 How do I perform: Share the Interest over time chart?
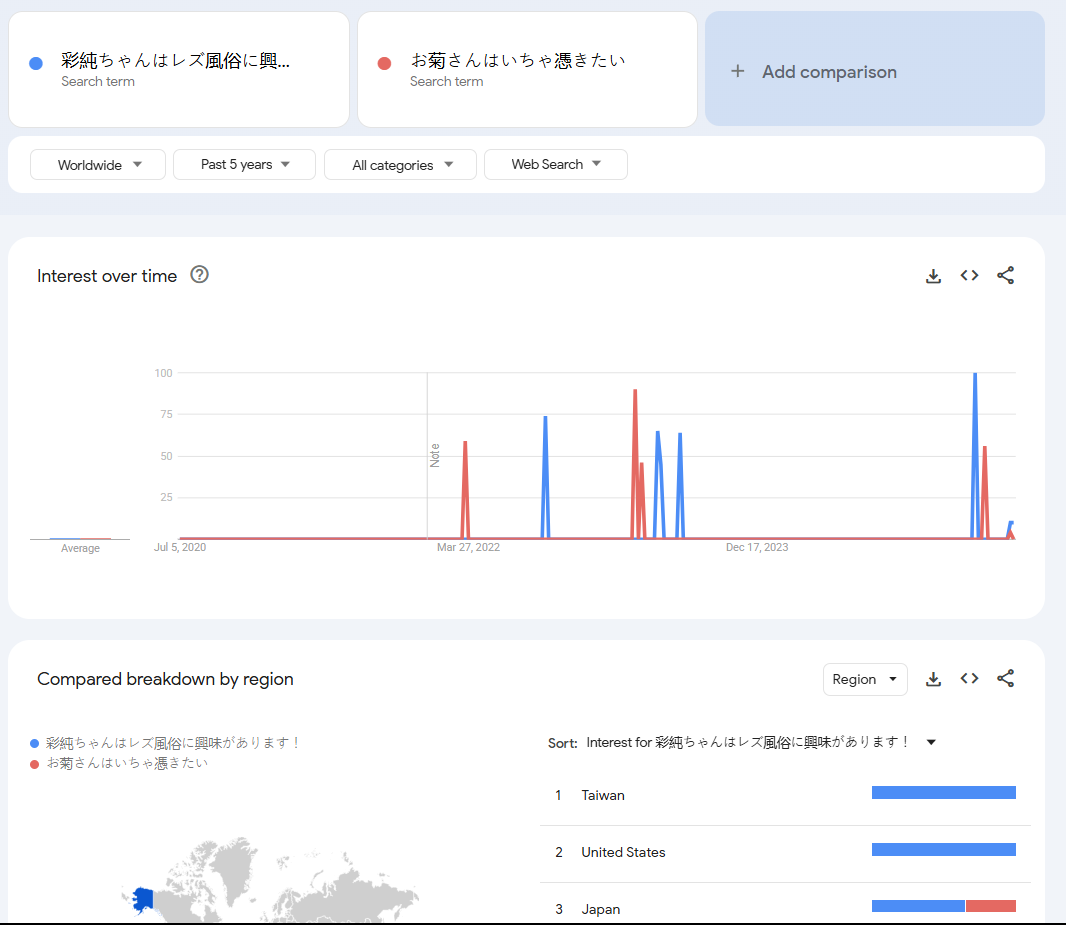[x=1005, y=275]
